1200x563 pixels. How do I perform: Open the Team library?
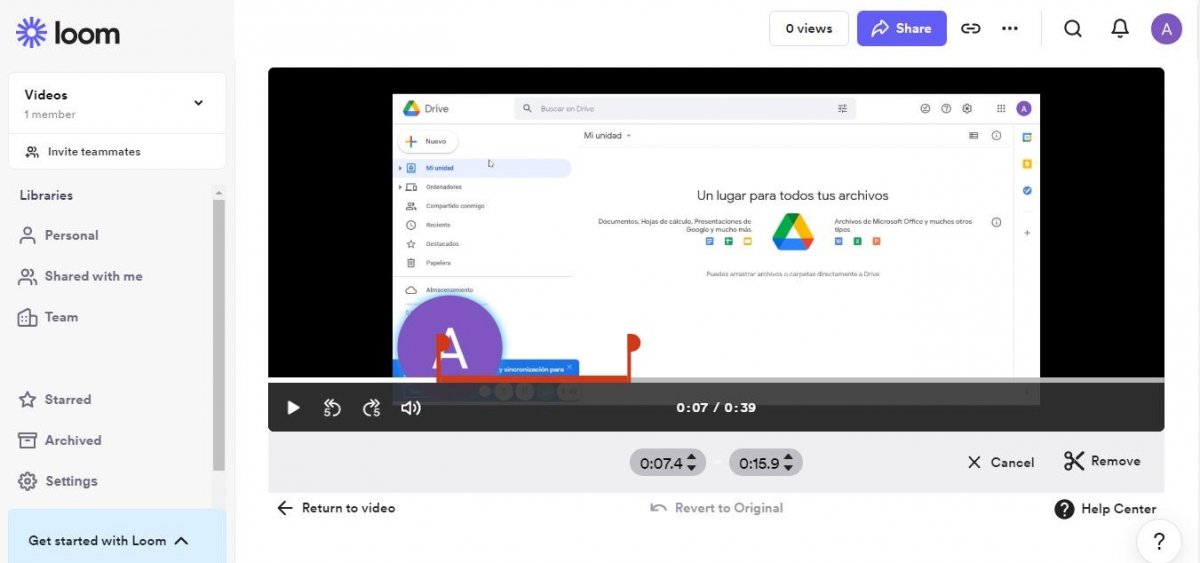coord(48,317)
